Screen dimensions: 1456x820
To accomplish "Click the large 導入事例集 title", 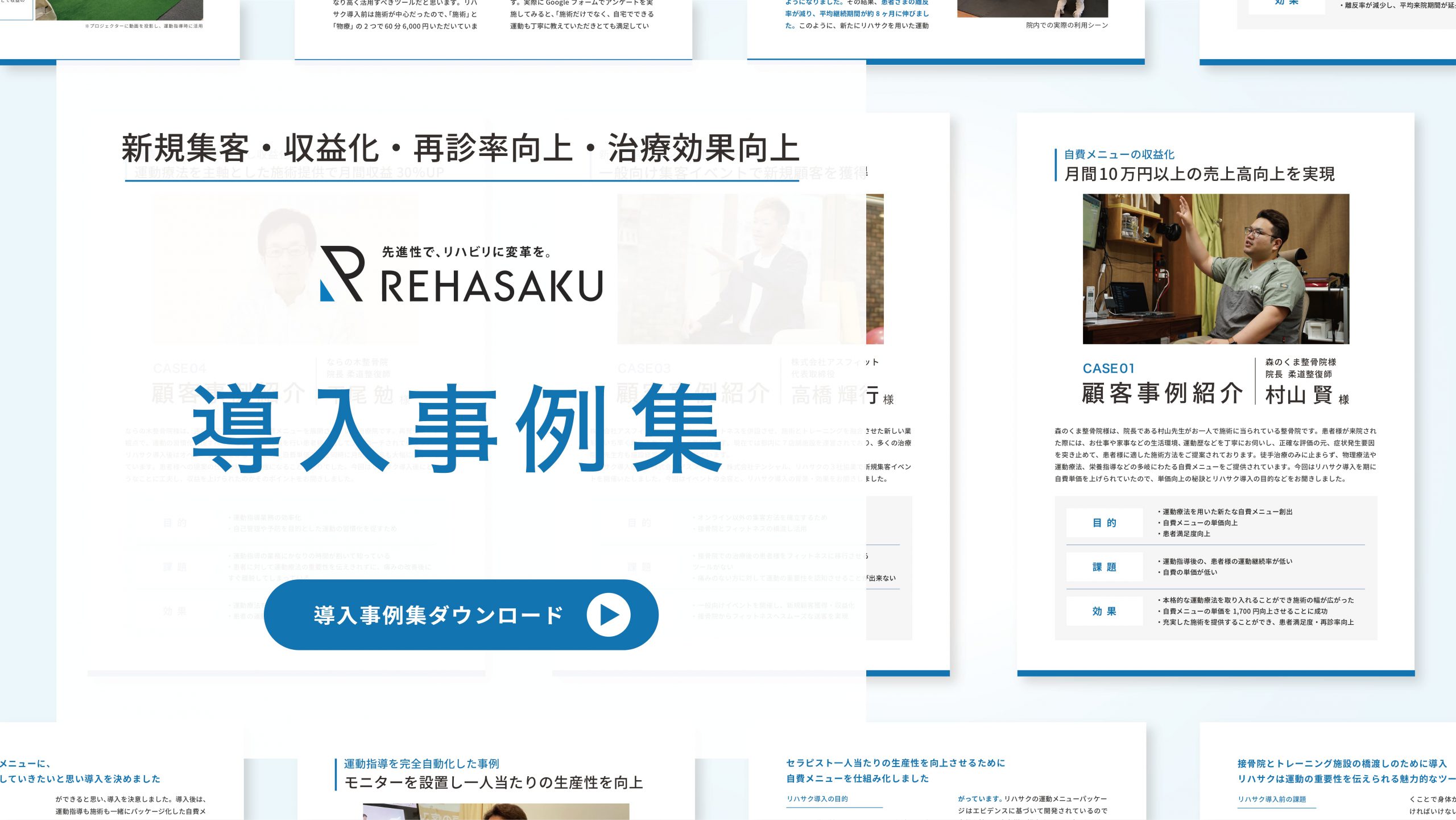I will (x=458, y=428).
